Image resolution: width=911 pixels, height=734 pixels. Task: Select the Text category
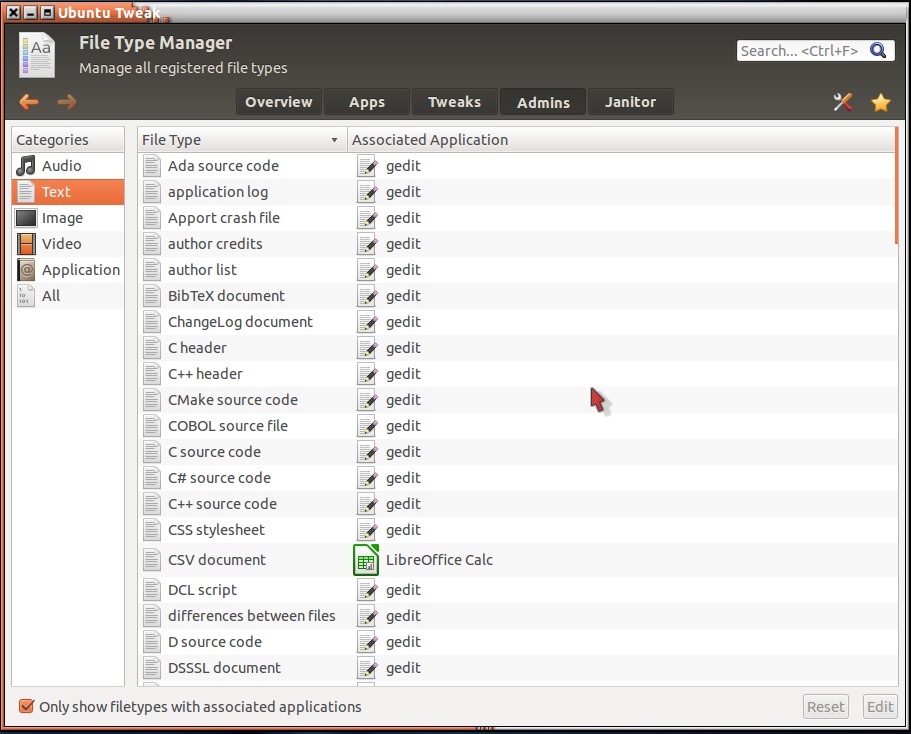[68, 192]
